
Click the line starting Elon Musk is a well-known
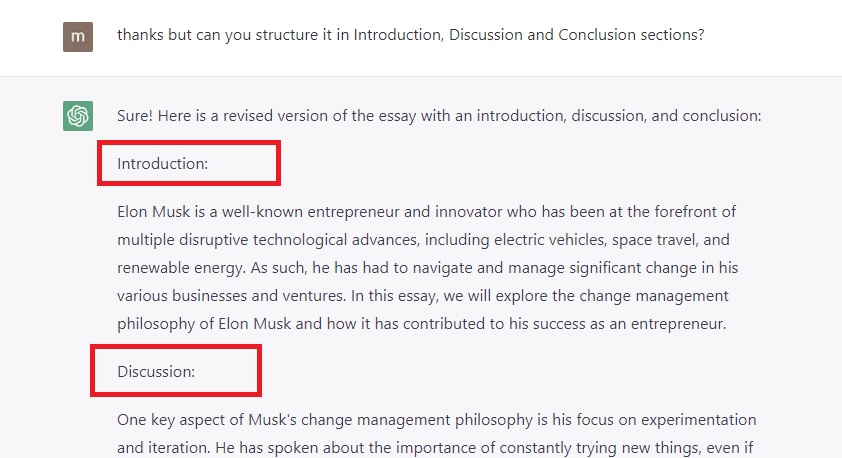tap(426, 212)
